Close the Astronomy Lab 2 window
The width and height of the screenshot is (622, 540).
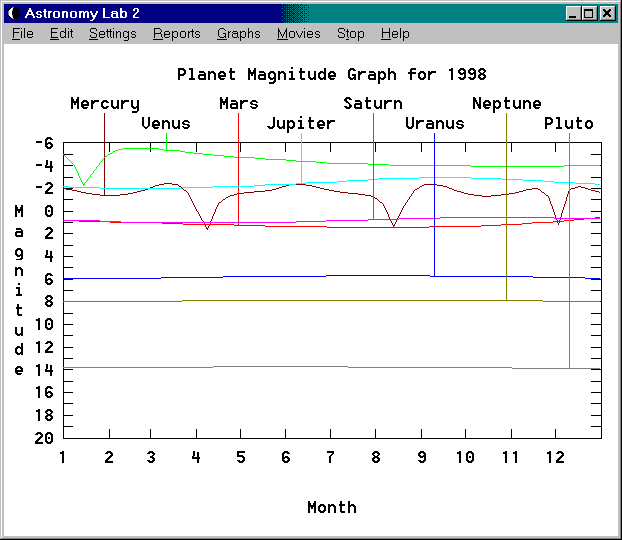[x=607, y=13]
